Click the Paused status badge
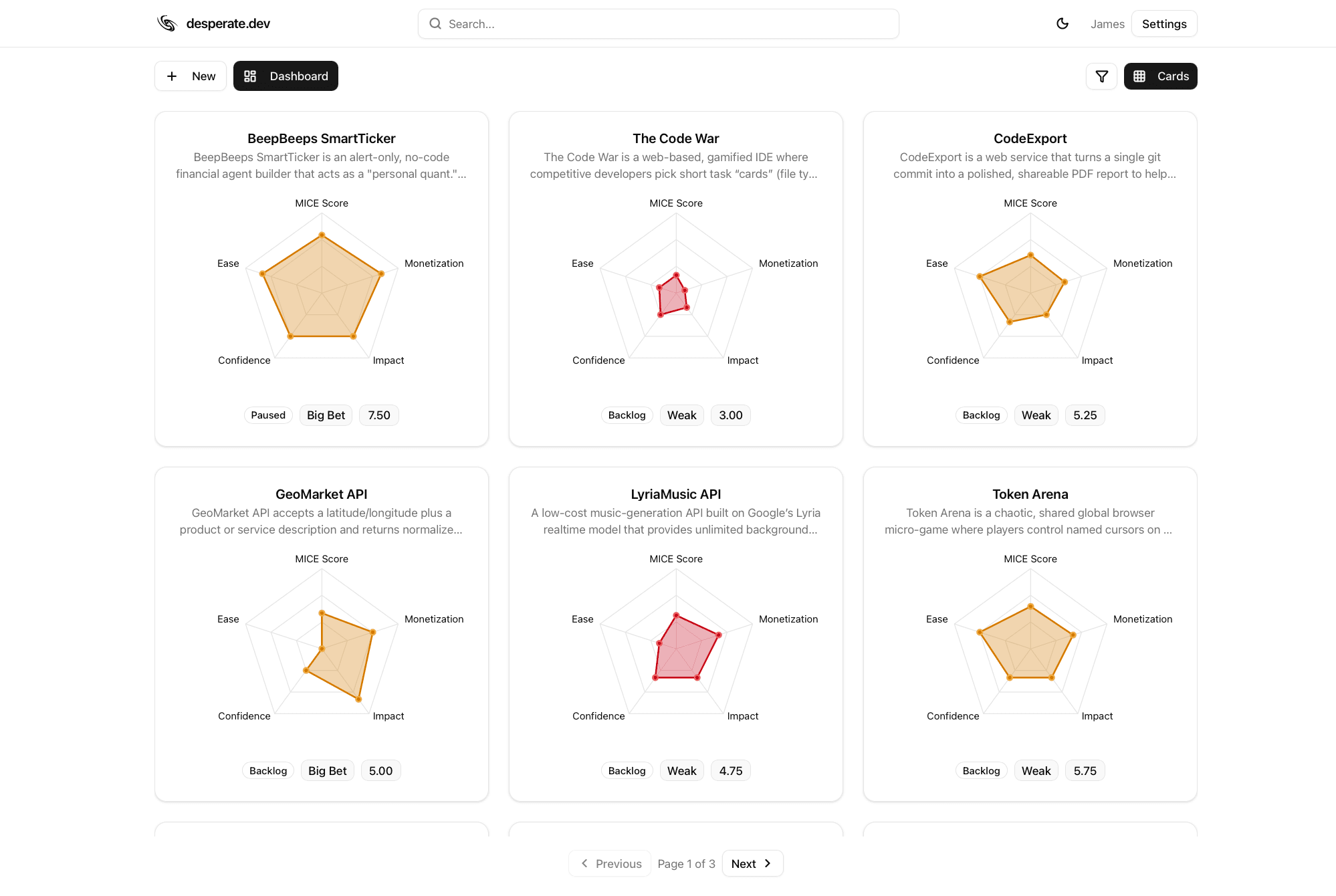Image resolution: width=1336 pixels, height=896 pixels. point(268,415)
